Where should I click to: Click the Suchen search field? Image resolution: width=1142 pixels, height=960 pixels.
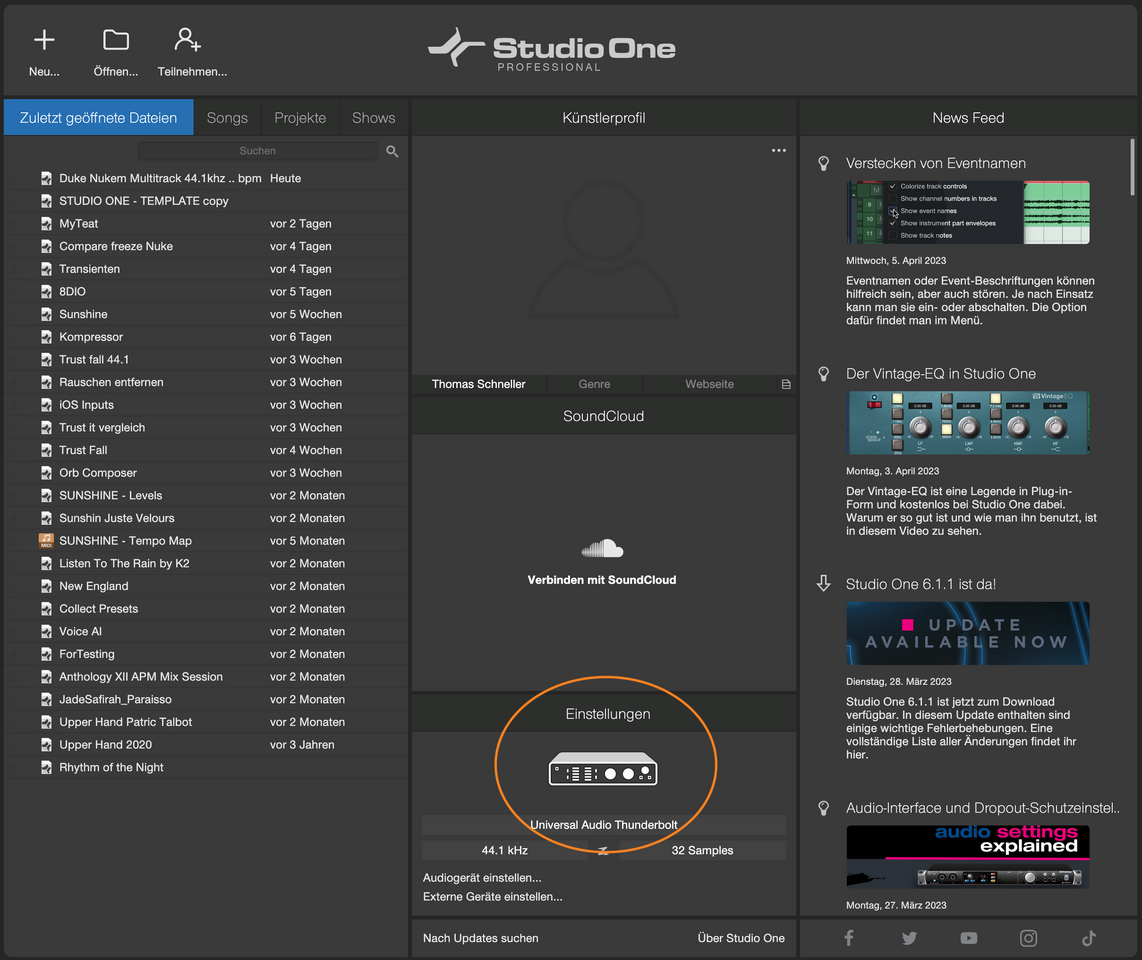tap(258, 151)
